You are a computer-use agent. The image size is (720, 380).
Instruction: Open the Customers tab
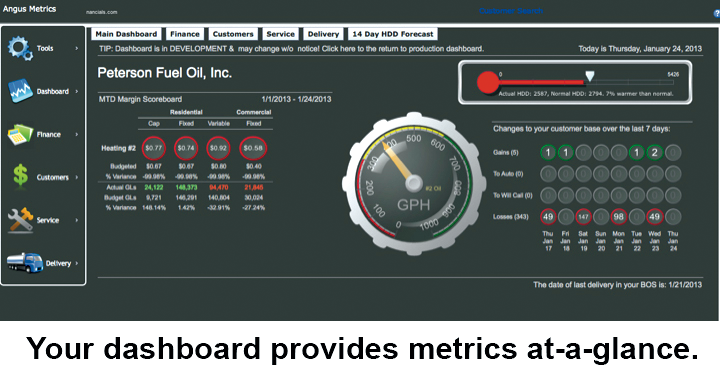pos(233,34)
